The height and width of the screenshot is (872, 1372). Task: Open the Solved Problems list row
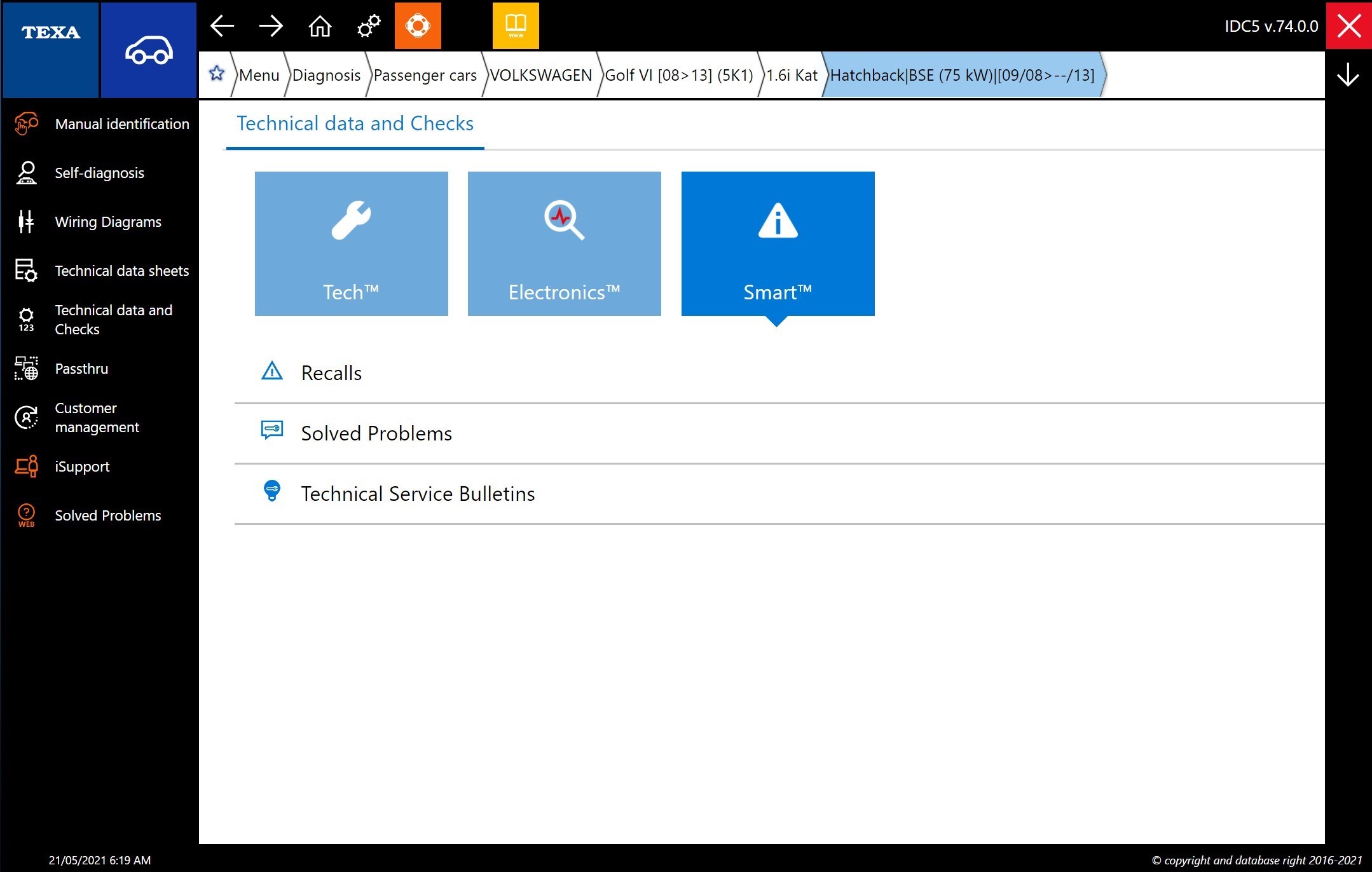[x=779, y=433]
